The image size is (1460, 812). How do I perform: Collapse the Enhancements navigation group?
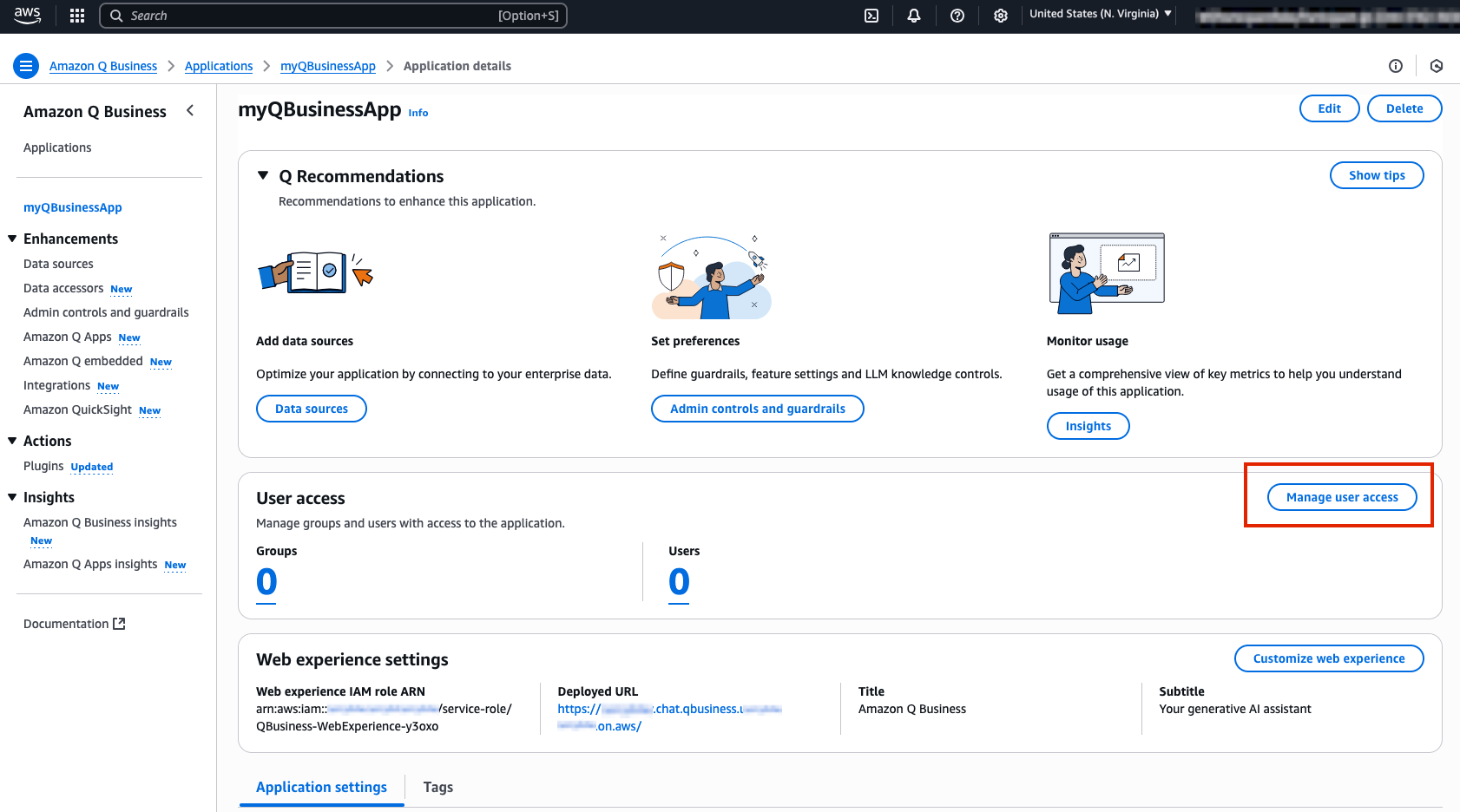[x=12, y=239]
